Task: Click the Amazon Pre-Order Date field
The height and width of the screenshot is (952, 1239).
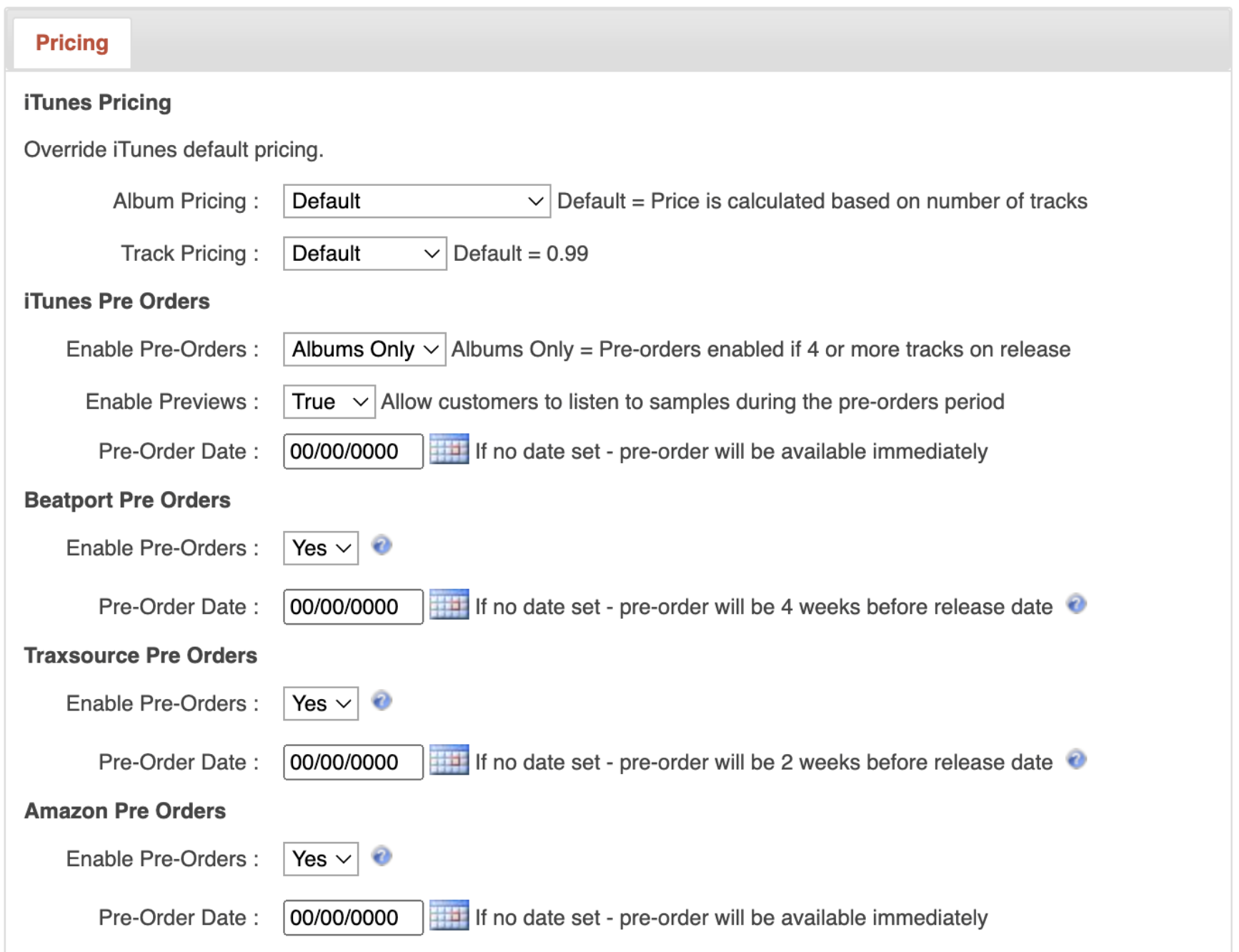Action: [x=353, y=917]
